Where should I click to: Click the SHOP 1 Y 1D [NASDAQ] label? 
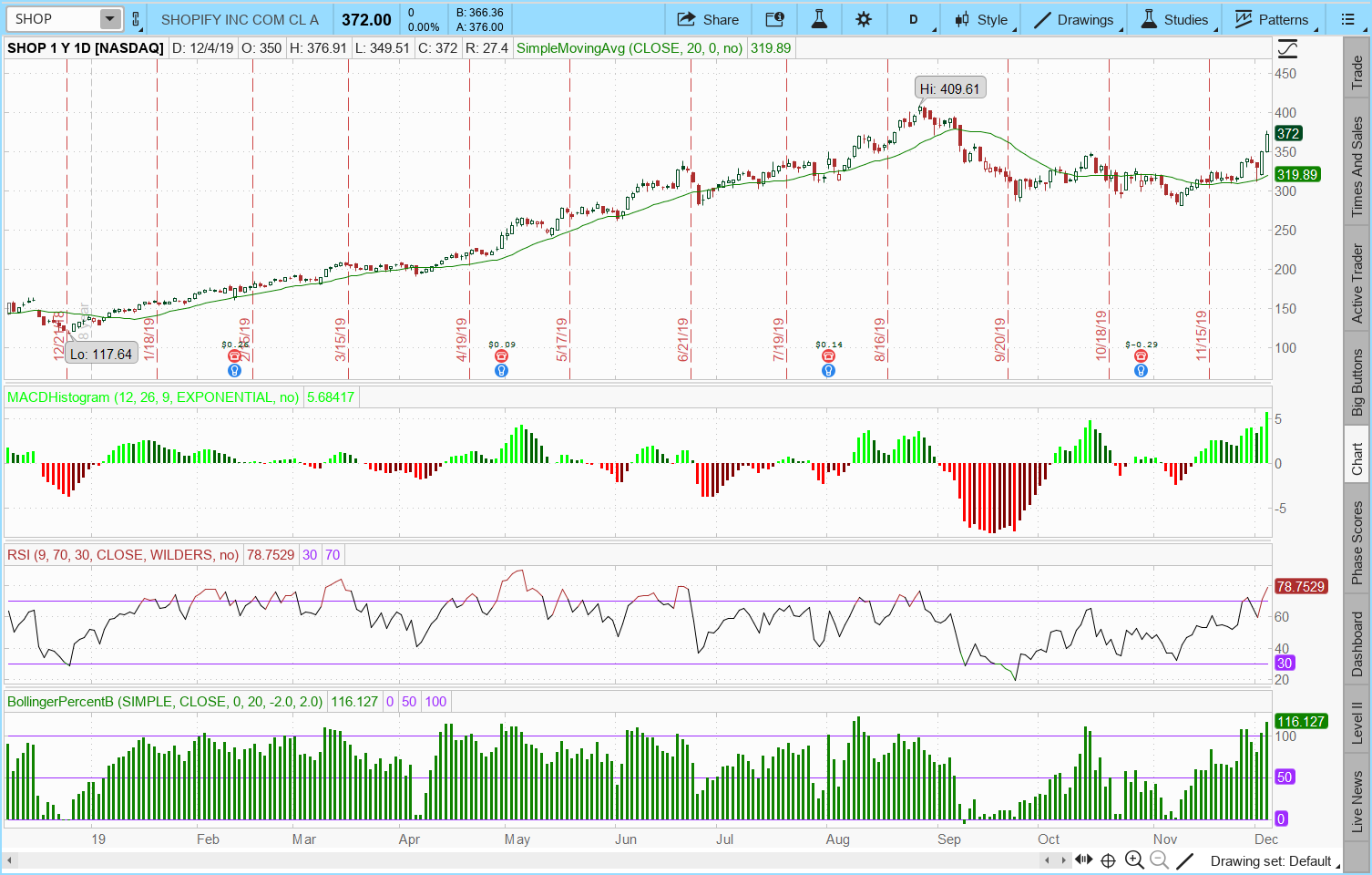[86, 48]
